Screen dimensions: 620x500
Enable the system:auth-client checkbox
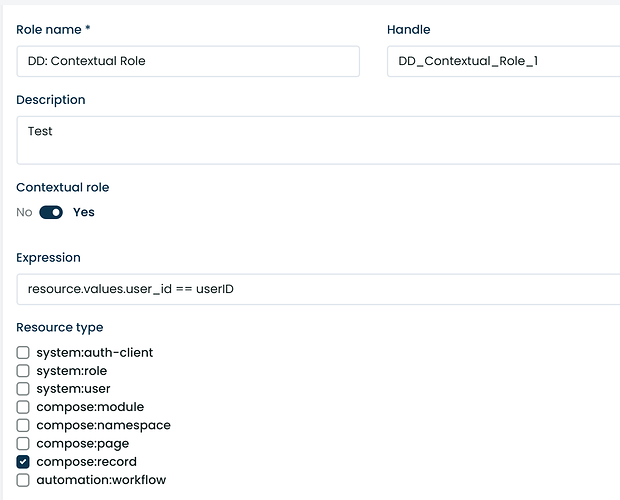23,353
